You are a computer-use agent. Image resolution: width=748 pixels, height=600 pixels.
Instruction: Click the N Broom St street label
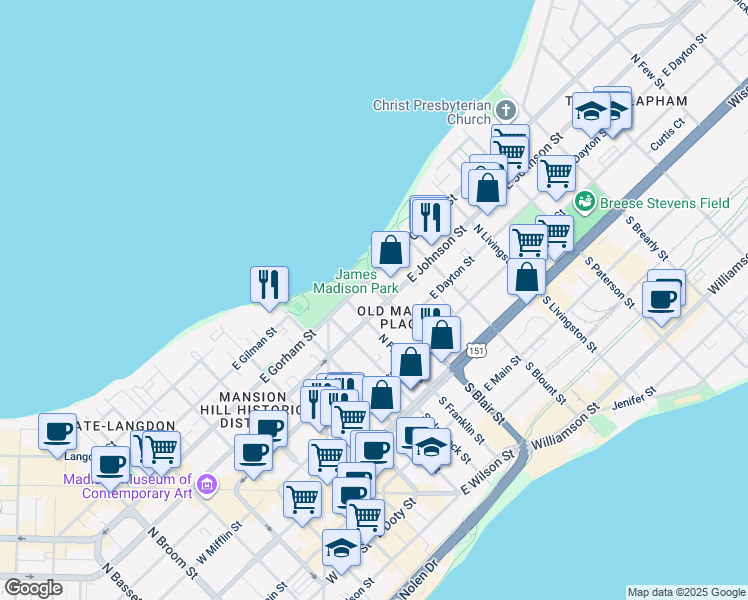coord(173,553)
